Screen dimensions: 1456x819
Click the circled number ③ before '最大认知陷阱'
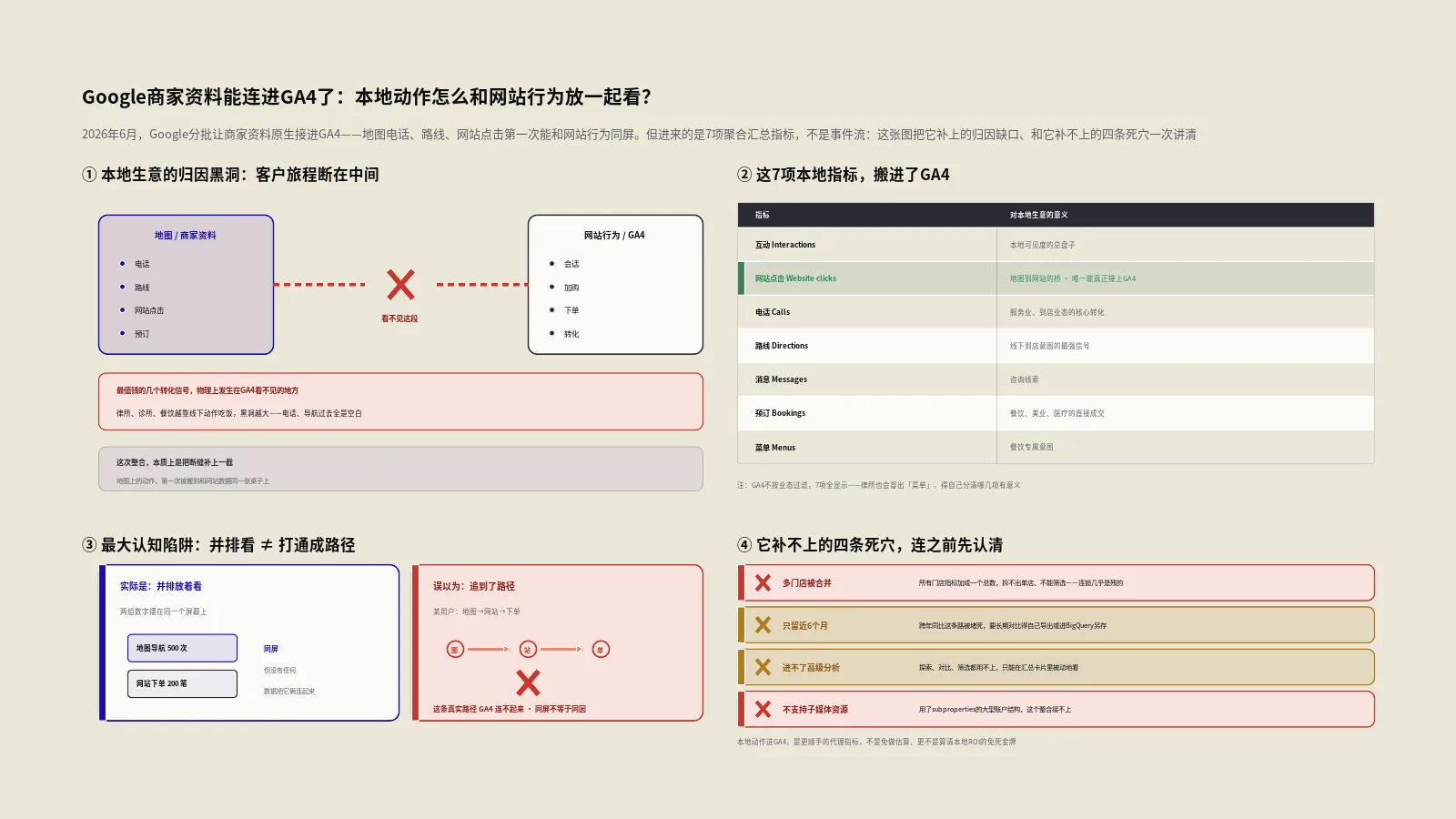(x=89, y=545)
